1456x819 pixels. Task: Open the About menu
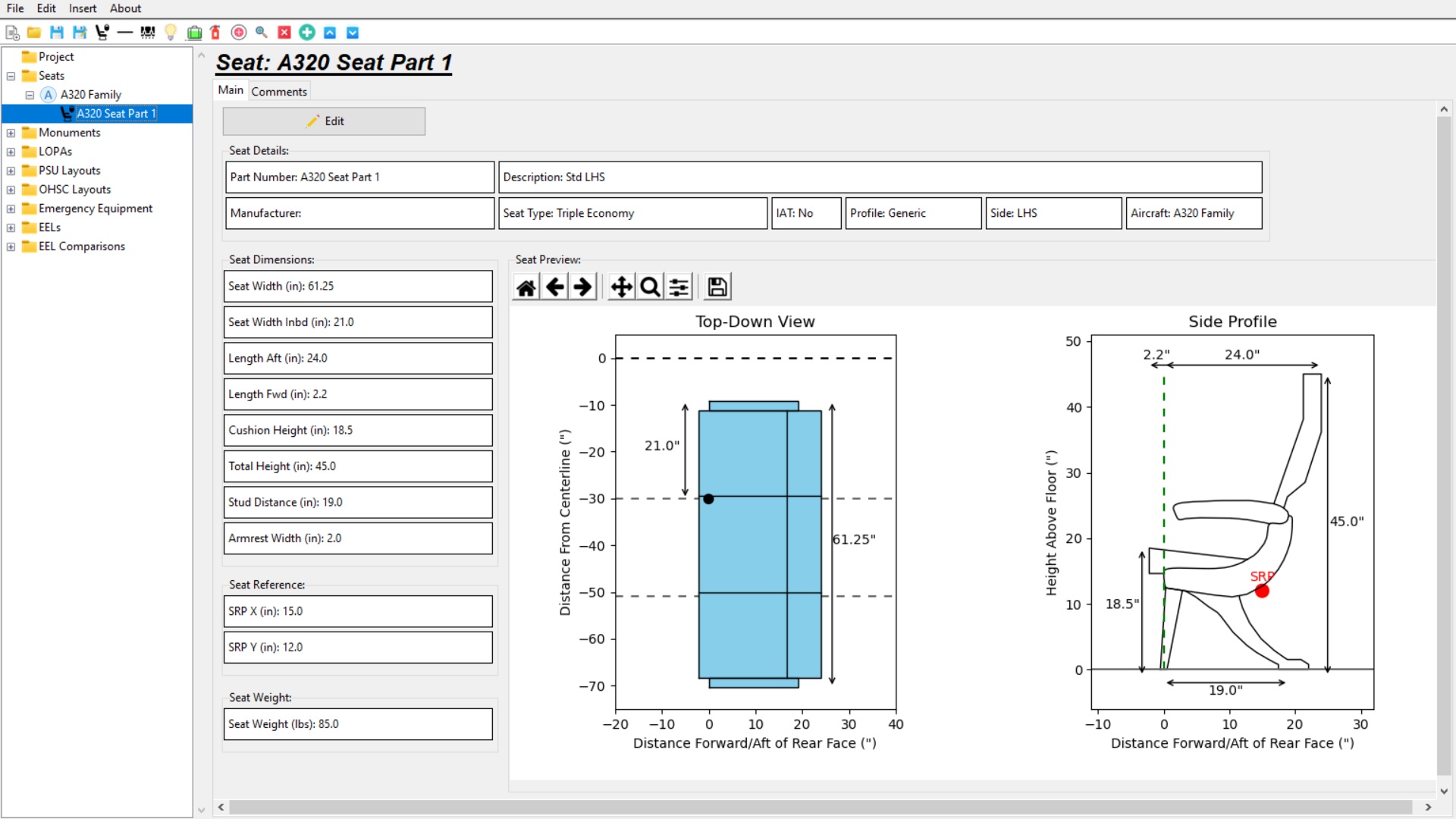pyautogui.click(x=125, y=8)
